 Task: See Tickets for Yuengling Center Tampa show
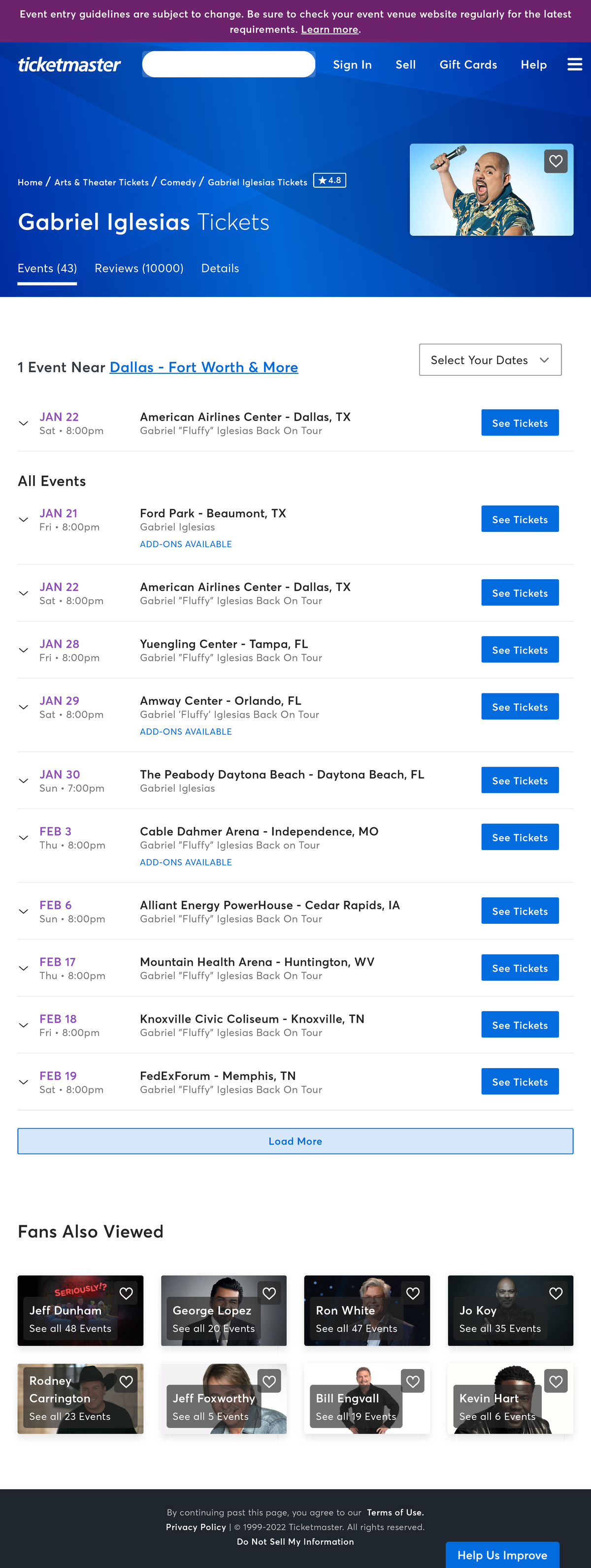(519, 650)
